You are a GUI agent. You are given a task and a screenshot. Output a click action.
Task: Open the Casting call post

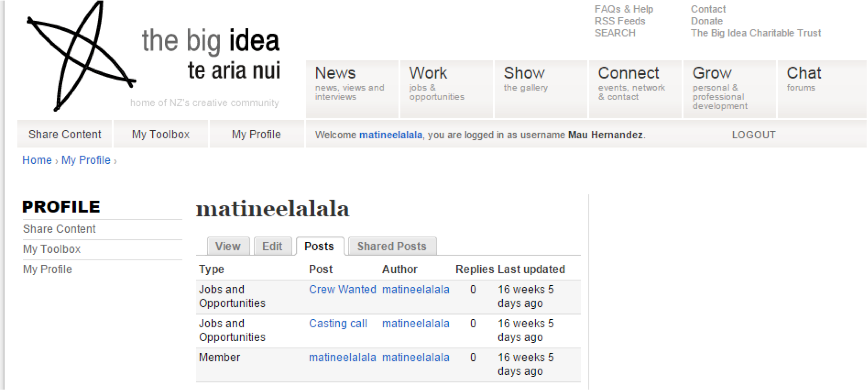(338, 324)
